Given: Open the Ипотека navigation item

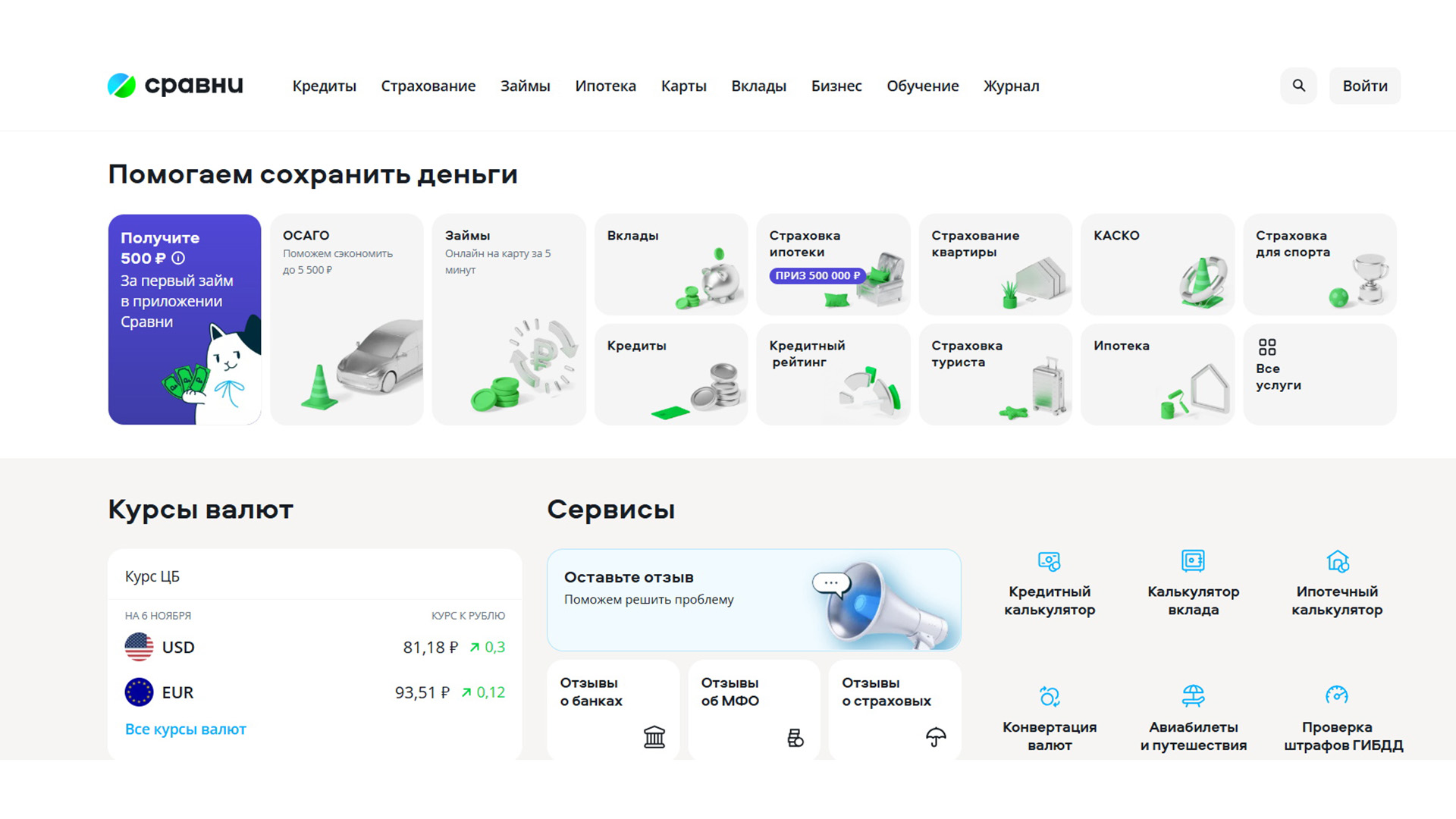Looking at the screenshot, I should pyautogui.click(x=605, y=86).
